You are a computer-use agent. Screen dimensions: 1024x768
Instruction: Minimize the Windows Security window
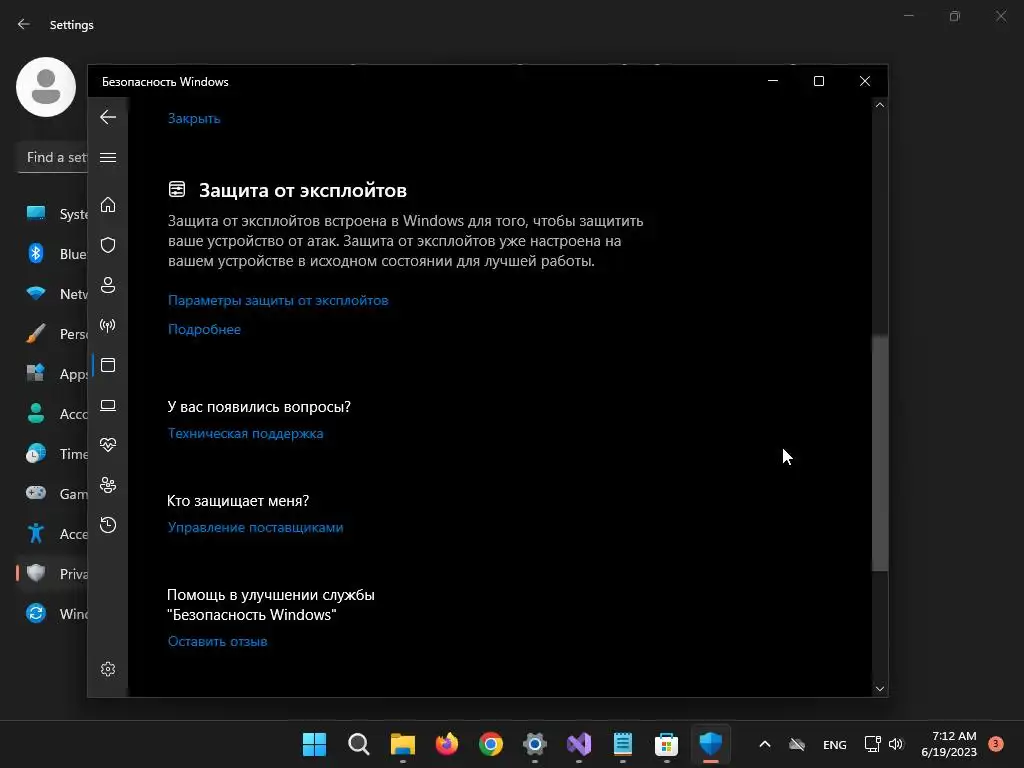[x=773, y=81]
